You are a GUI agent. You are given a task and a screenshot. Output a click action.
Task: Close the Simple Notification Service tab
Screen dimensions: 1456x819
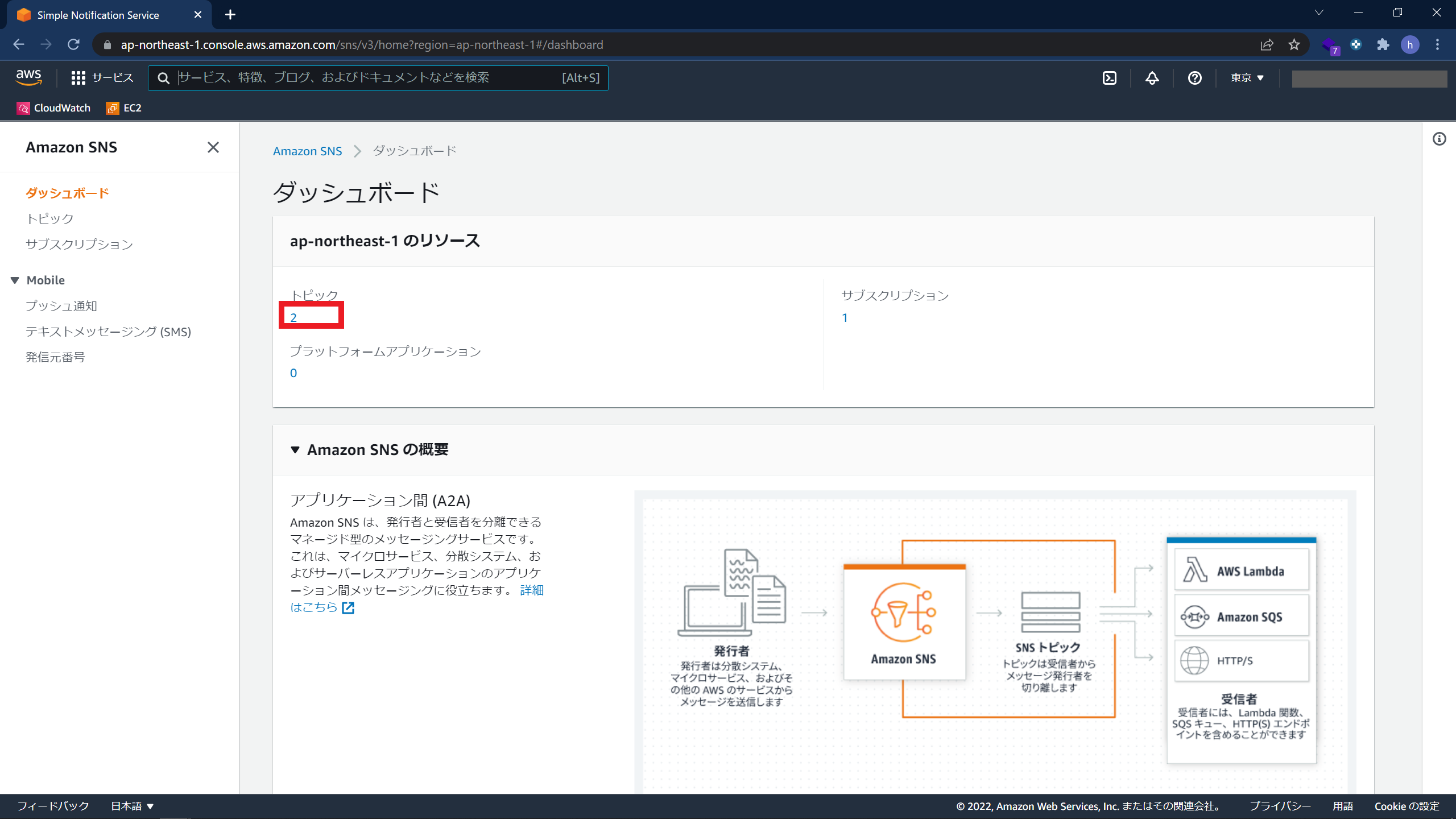198,15
